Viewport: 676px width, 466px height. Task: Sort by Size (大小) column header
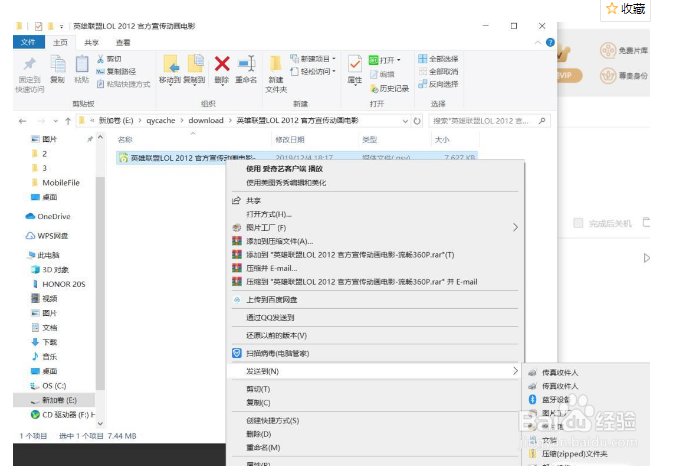(442, 140)
